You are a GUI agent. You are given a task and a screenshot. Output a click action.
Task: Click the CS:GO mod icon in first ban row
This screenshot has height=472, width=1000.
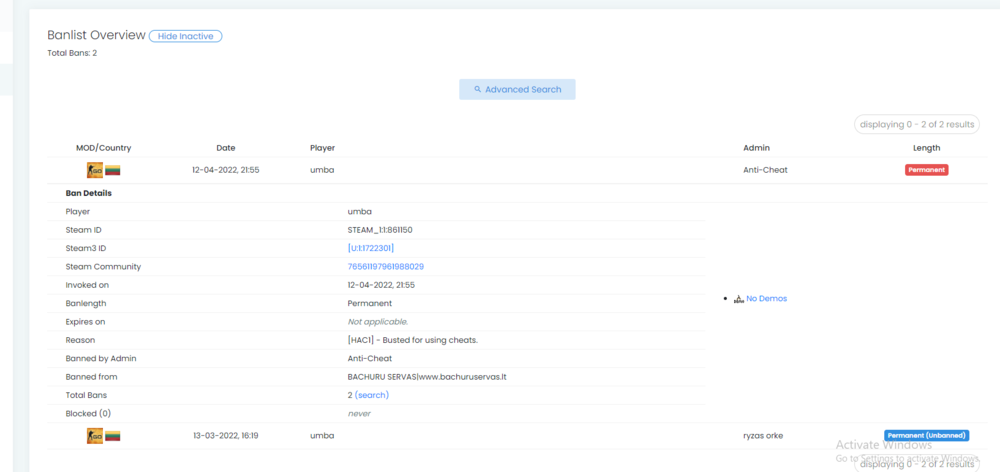coord(94,170)
